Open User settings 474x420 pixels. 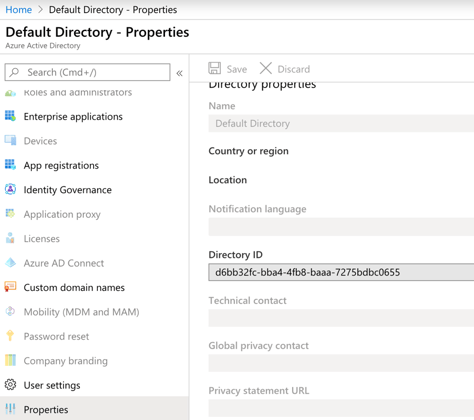pyautogui.click(x=52, y=385)
